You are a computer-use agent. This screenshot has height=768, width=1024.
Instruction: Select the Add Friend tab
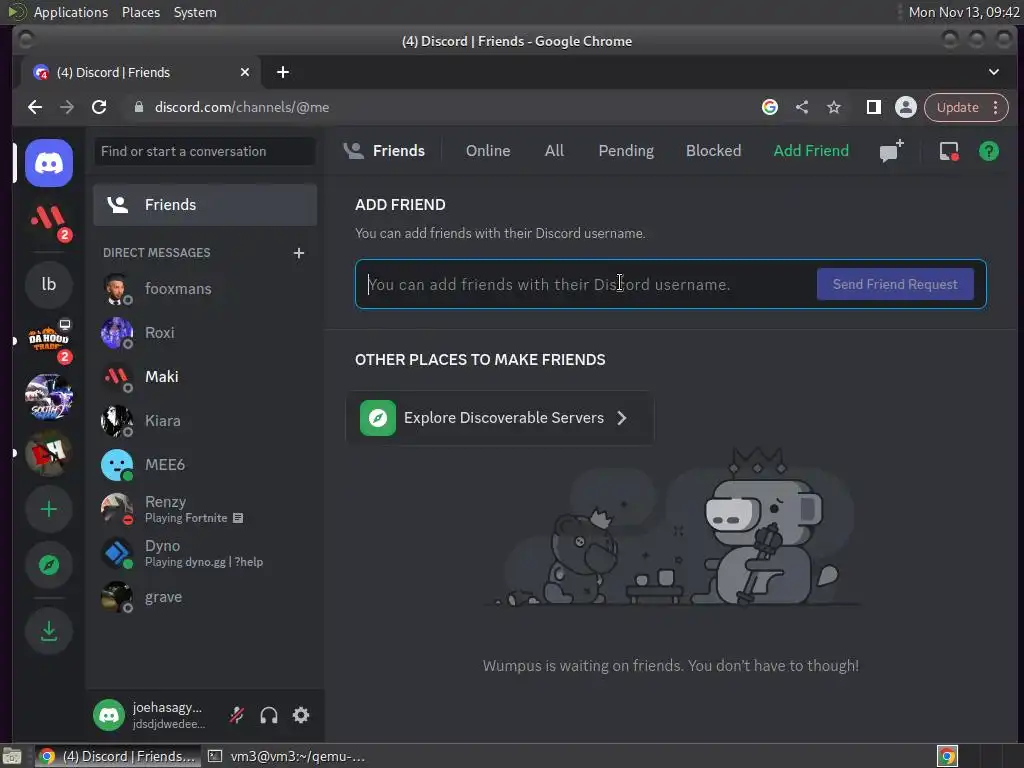coord(811,151)
